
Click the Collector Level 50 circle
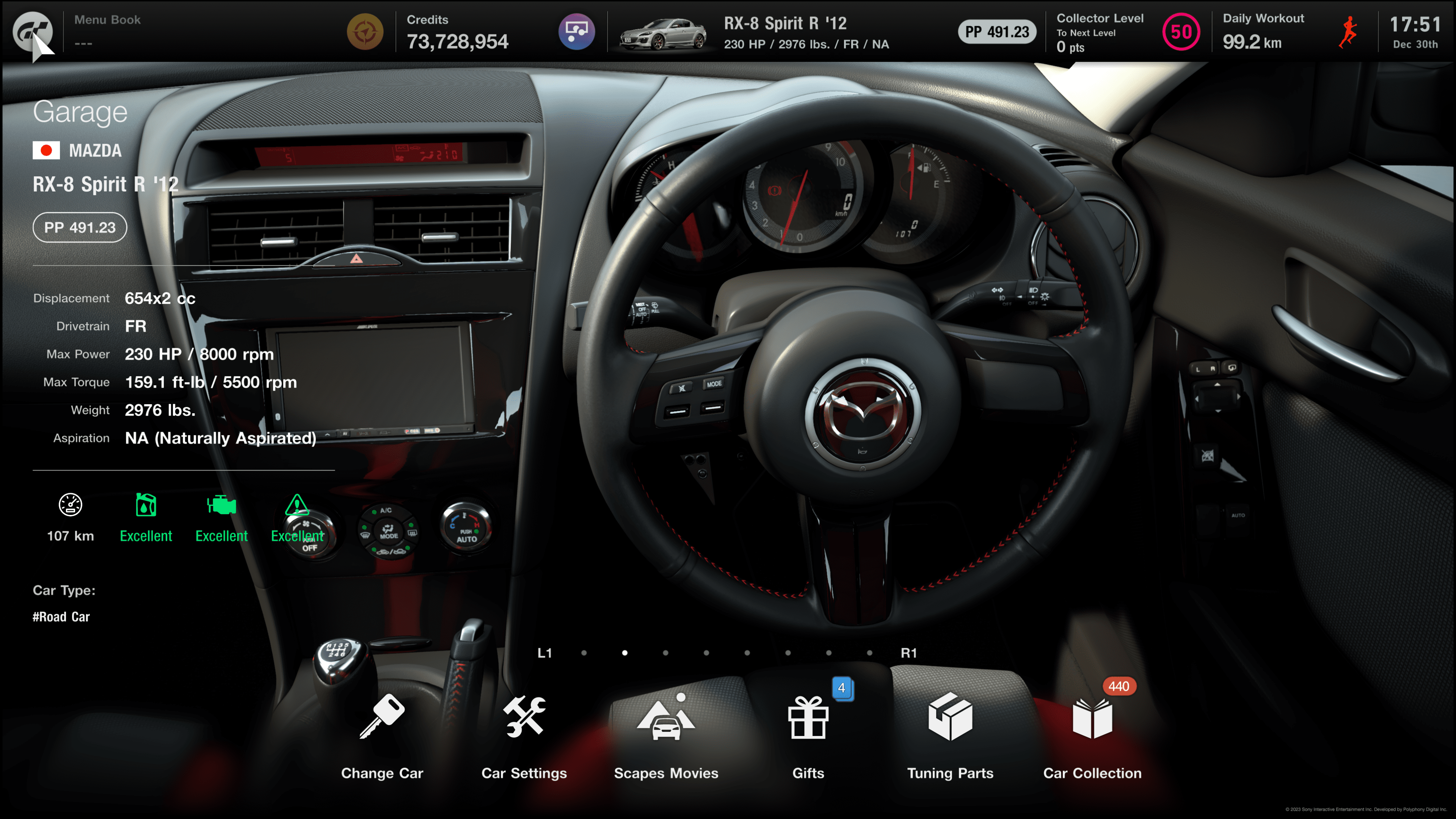(x=1181, y=31)
